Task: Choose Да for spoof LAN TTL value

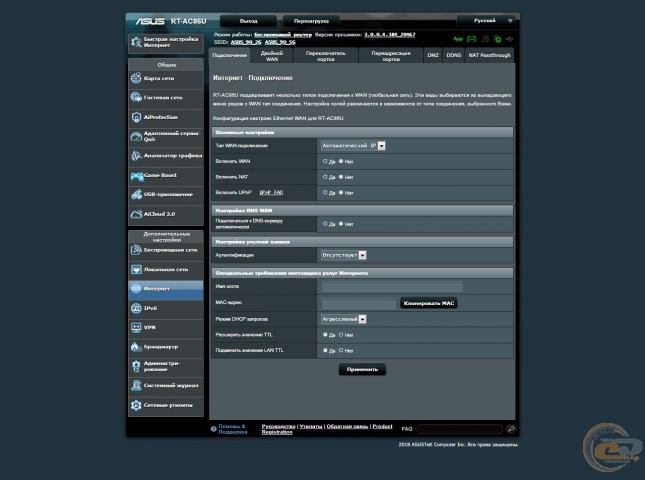Action: coord(325,351)
